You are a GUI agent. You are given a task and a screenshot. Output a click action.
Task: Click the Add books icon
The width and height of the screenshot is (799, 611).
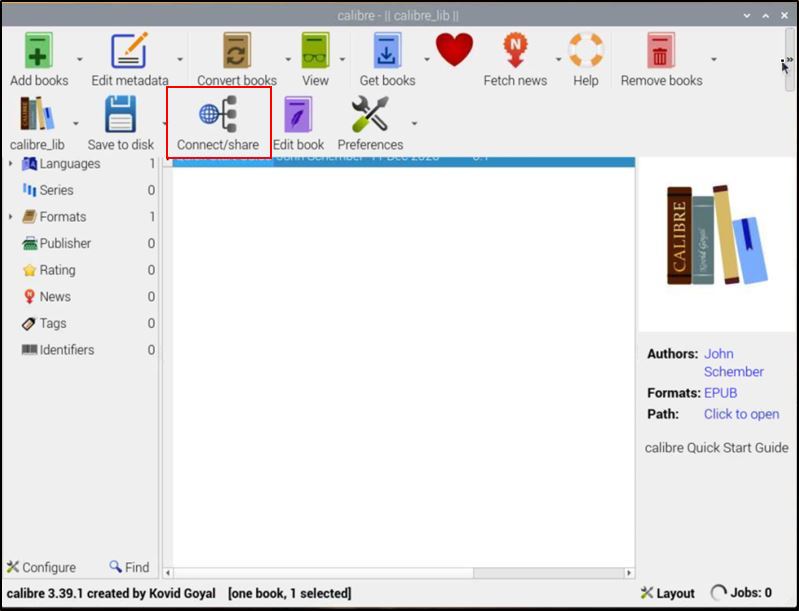click(x=38, y=51)
